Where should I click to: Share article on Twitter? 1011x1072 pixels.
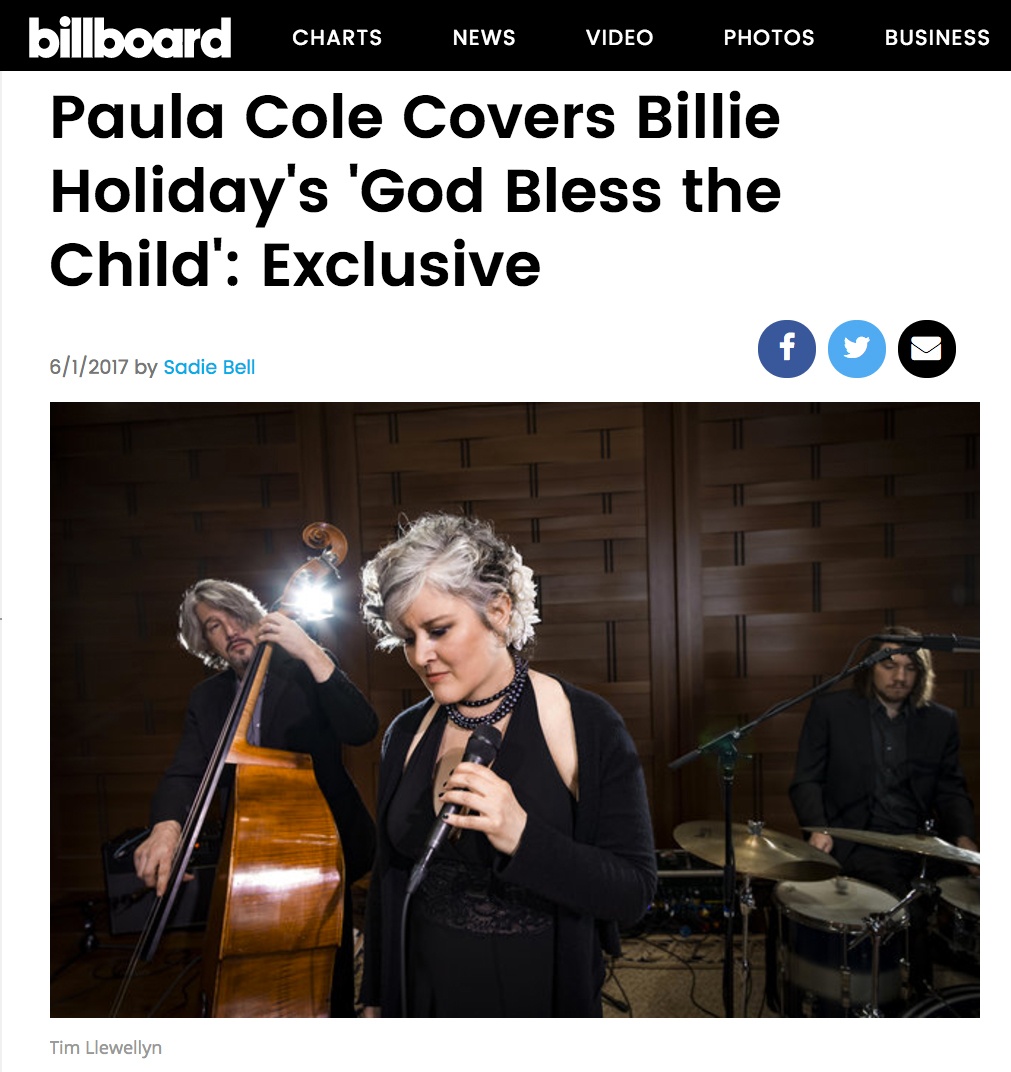(x=857, y=349)
